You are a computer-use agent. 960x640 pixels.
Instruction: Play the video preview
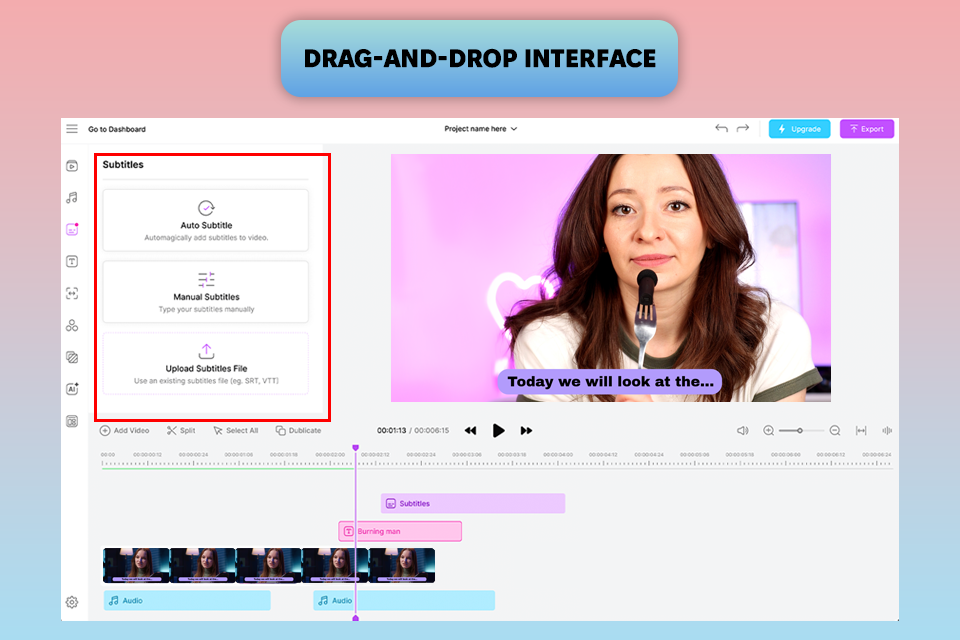pos(498,431)
